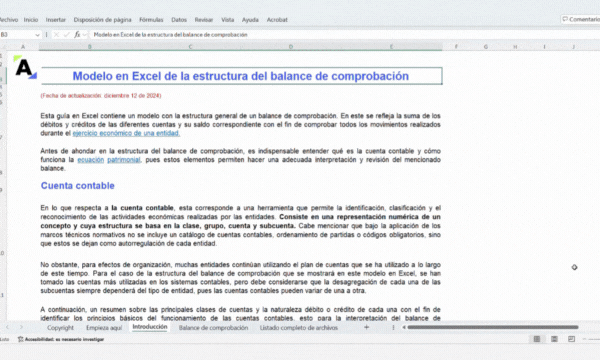This screenshot has width=600, height=360.
Task: Open the Disposición de página tab
Action: pyautogui.click(x=102, y=20)
